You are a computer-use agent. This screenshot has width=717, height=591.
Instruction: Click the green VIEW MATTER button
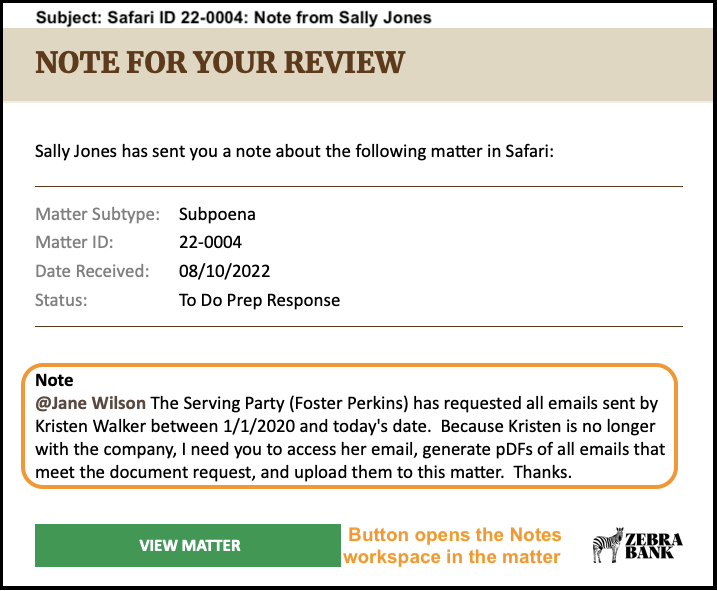[x=187, y=545]
